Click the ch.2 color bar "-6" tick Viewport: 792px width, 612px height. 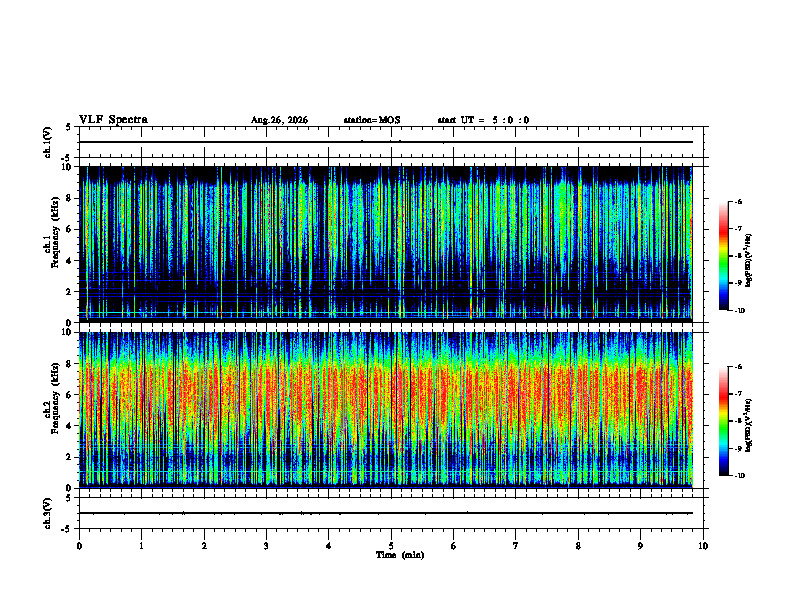tap(738, 367)
